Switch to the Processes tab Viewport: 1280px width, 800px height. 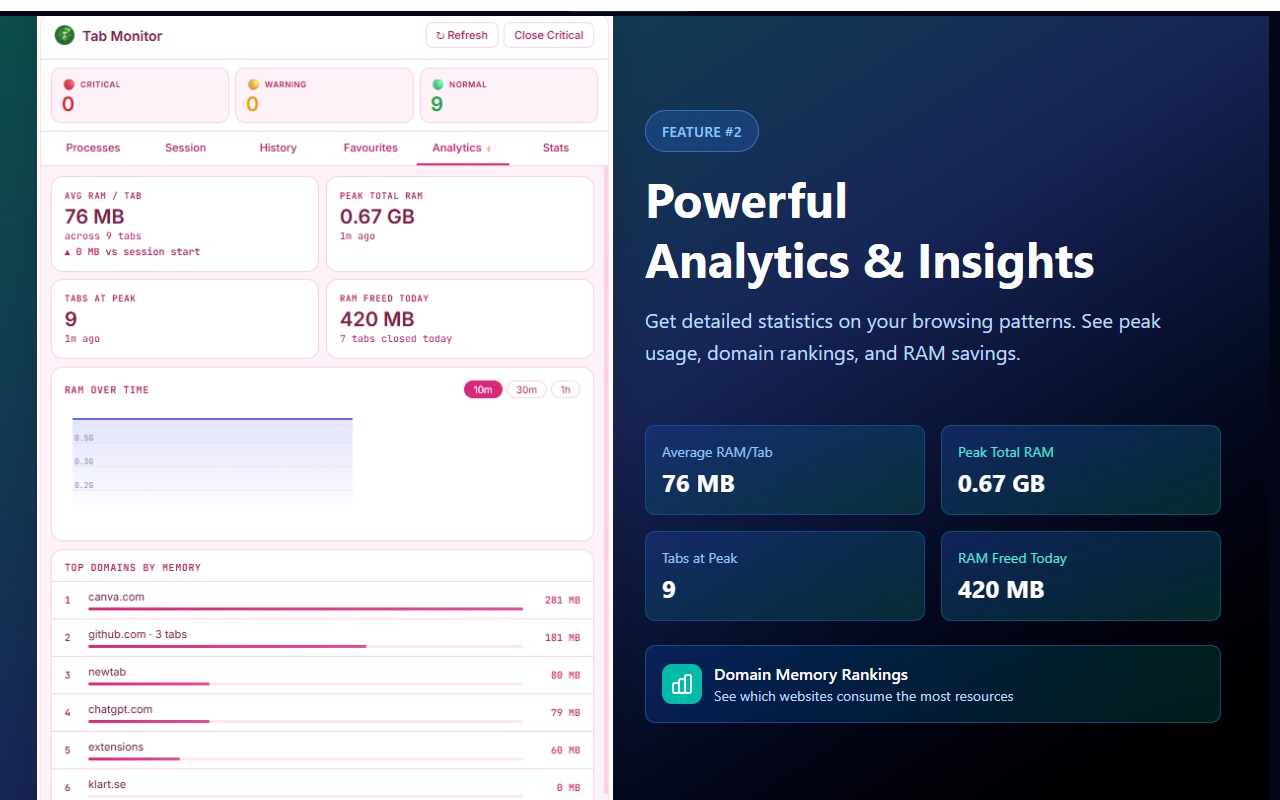tap(93, 148)
